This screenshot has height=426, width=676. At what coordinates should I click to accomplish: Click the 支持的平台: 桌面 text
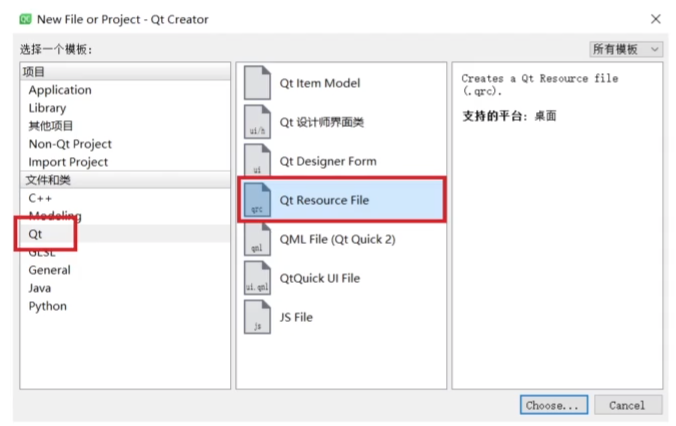click(x=509, y=116)
